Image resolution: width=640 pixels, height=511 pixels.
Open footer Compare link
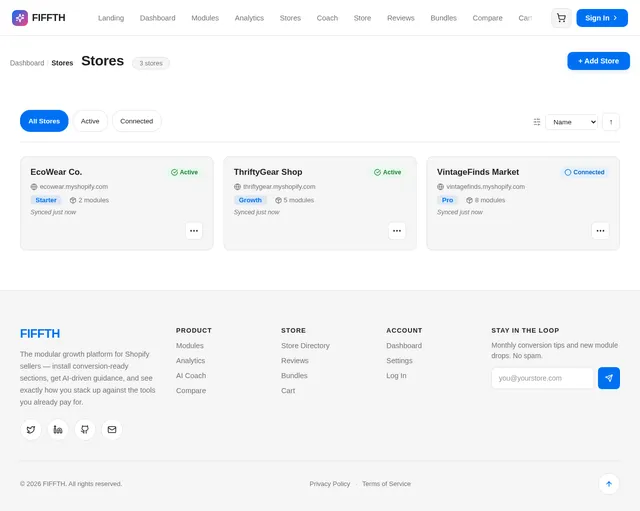point(191,391)
